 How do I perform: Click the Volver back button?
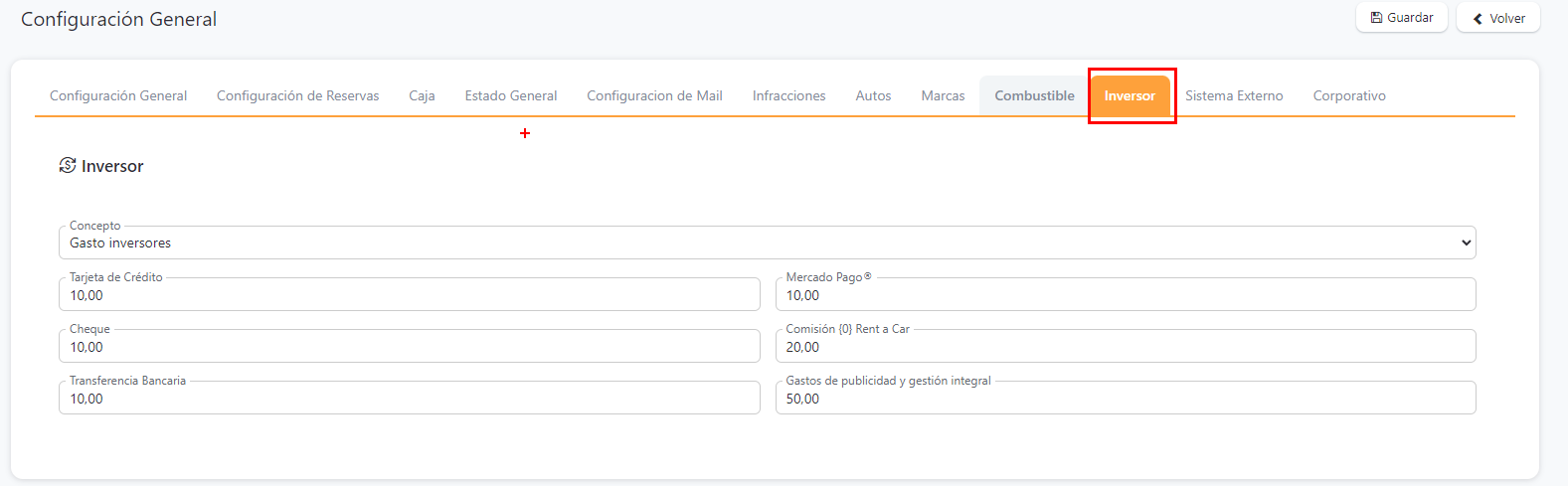pos(1497,18)
